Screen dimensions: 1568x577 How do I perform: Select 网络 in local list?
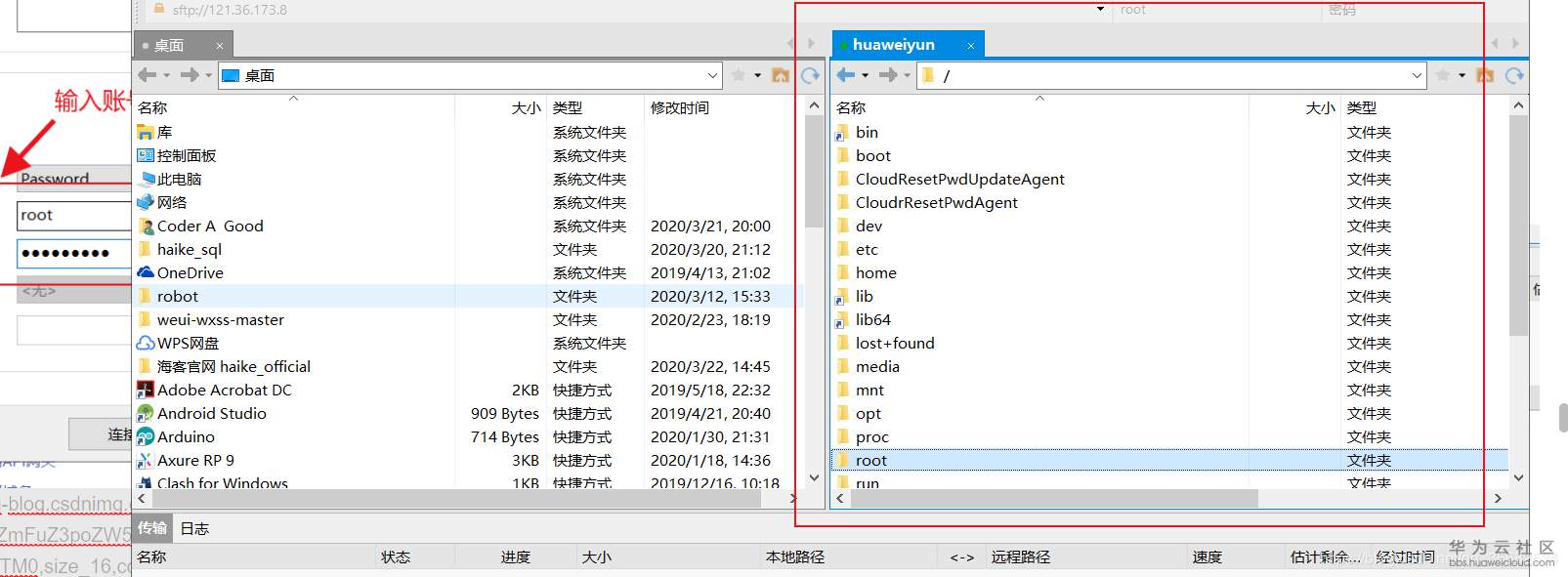pyautogui.click(x=162, y=202)
